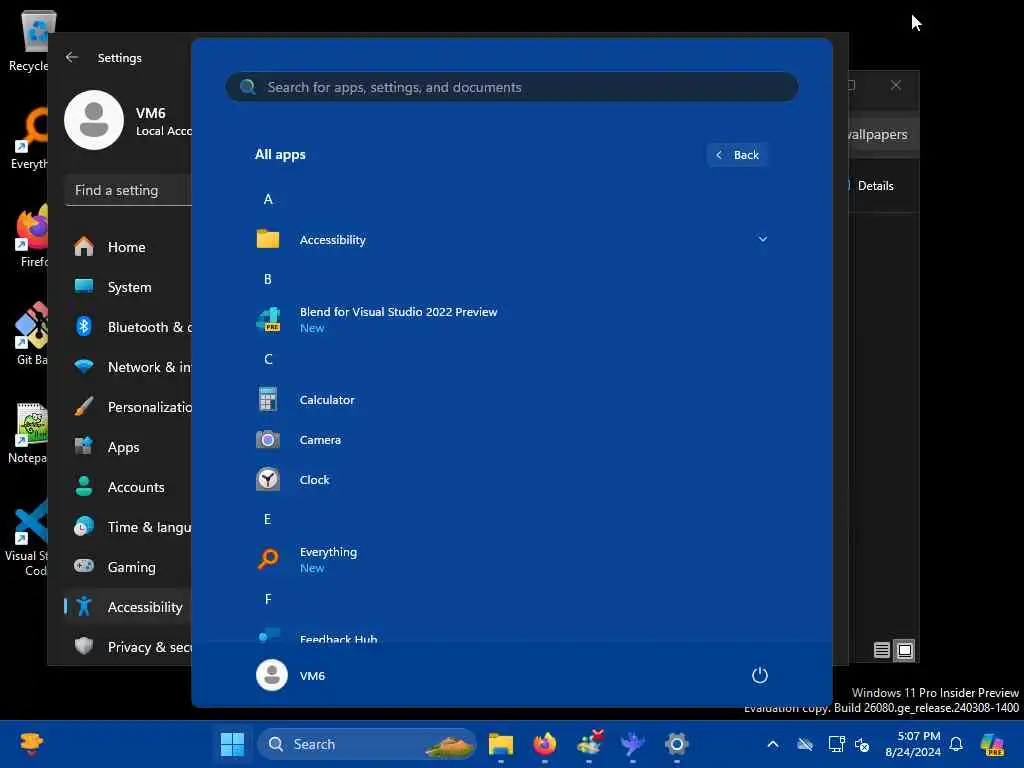
Task: Jump to letter A section header
Action: coord(268,199)
